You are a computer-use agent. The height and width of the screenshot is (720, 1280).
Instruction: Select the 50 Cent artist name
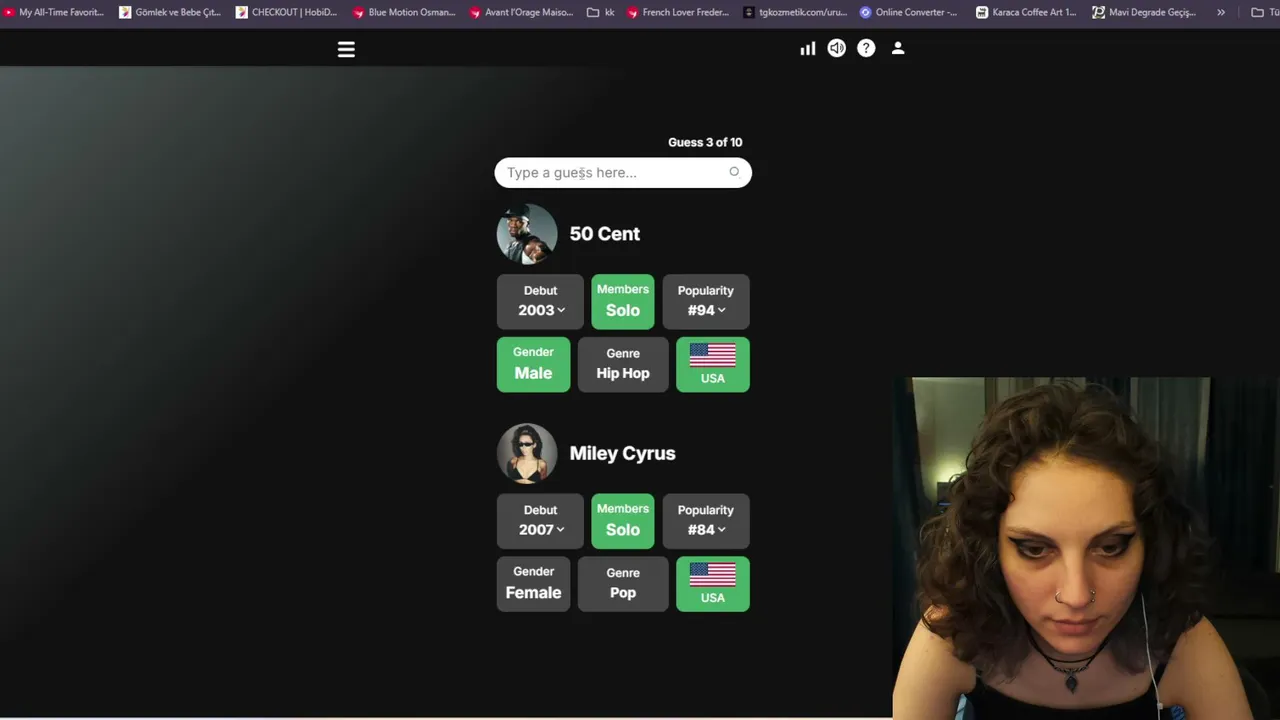coord(605,234)
